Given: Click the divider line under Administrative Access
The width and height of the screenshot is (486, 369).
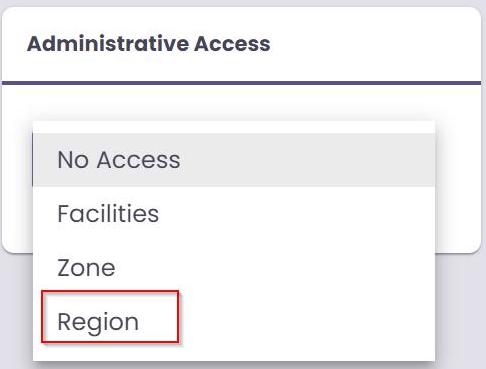Looking at the screenshot, I should pos(241,83).
